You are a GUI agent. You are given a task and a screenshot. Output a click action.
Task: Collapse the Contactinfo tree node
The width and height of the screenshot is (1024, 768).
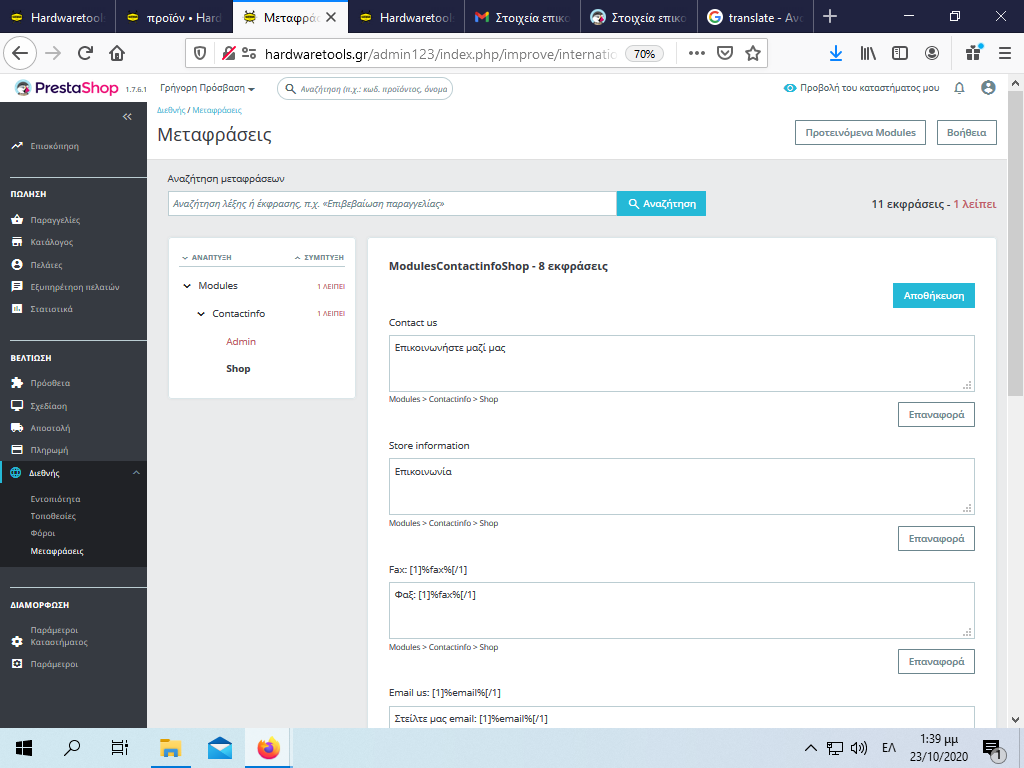click(x=201, y=314)
